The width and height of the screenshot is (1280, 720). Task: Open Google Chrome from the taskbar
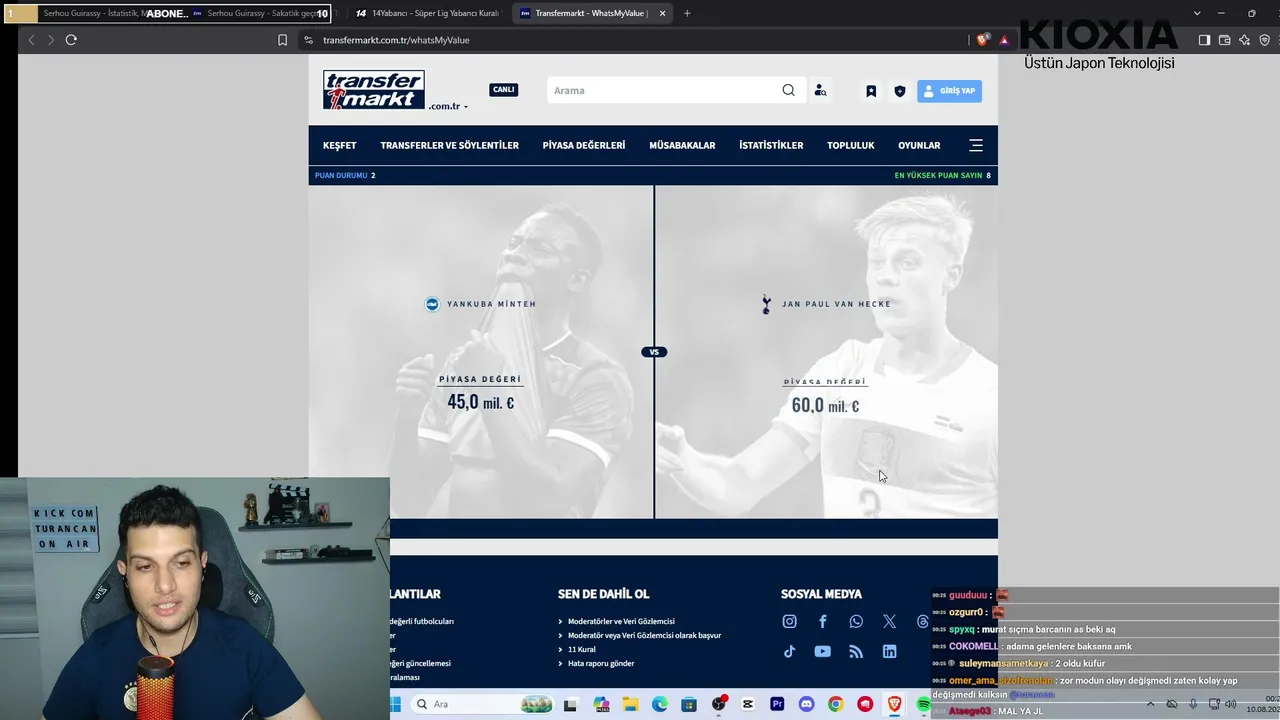[x=835, y=705]
